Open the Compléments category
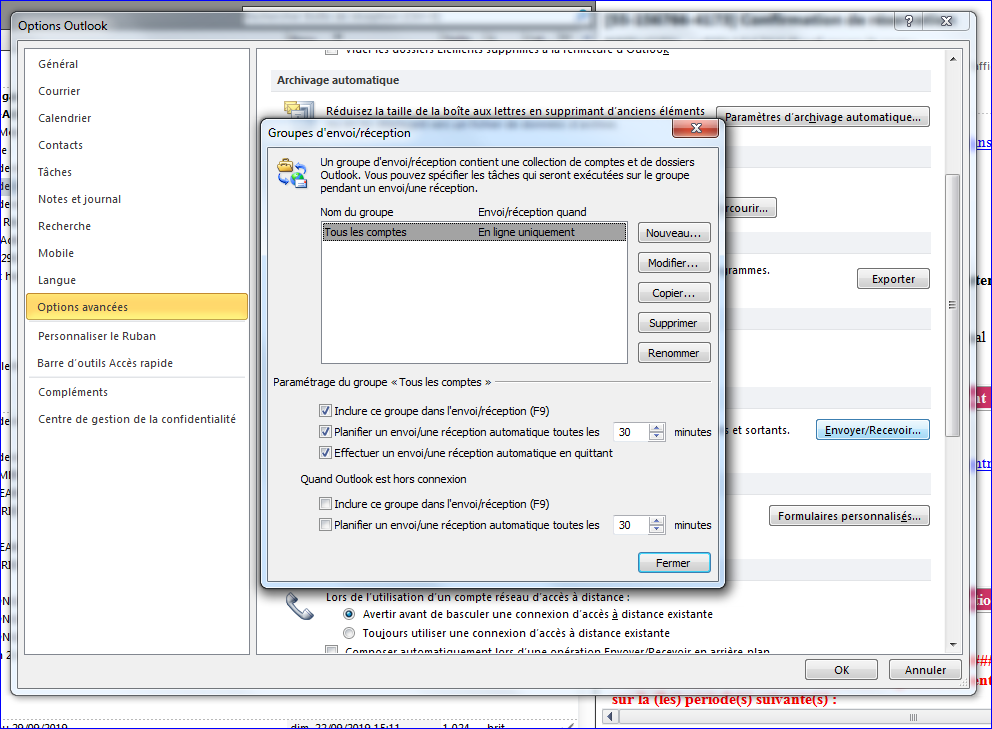The width and height of the screenshot is (992, 729). point(137,392)
